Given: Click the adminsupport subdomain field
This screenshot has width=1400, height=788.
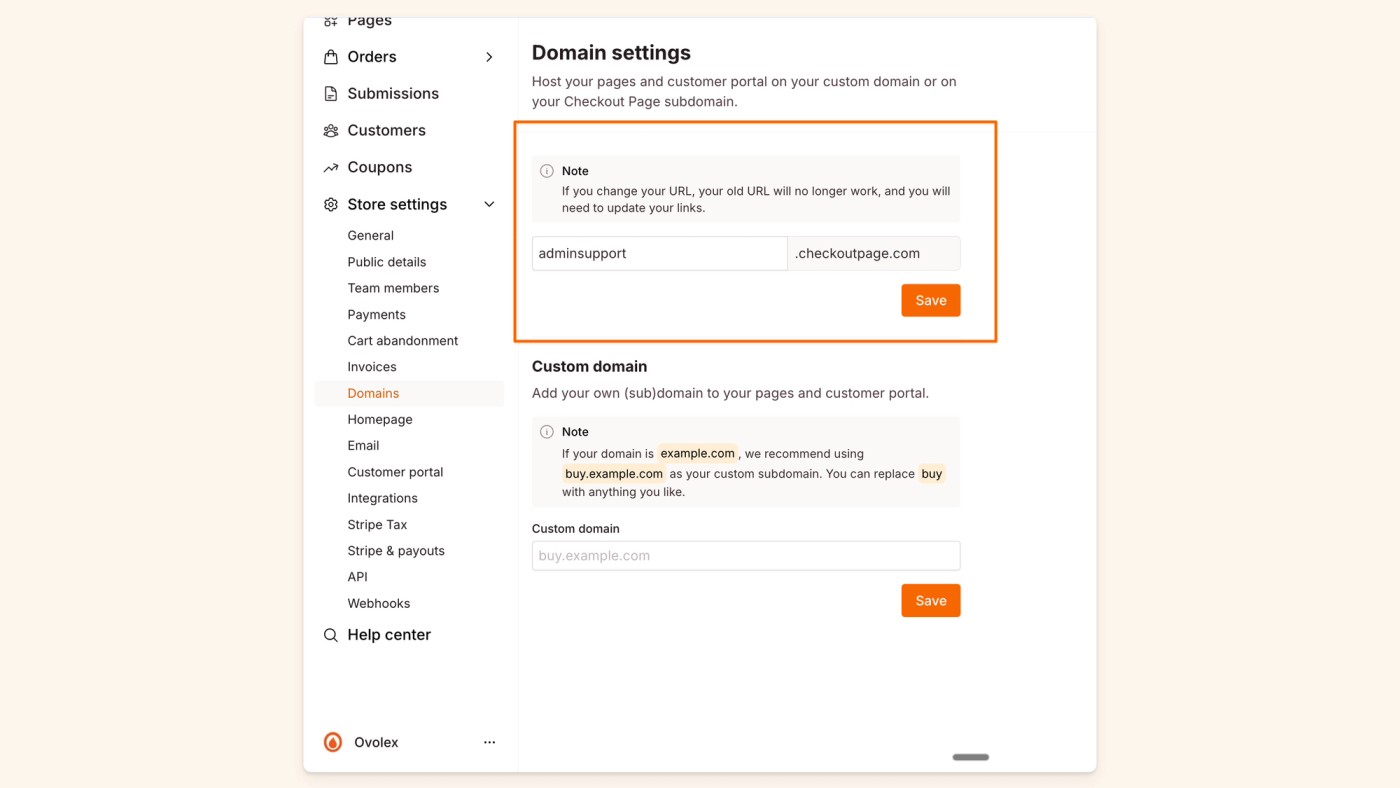Looking at the screenshot, I should tap(660, 253).
